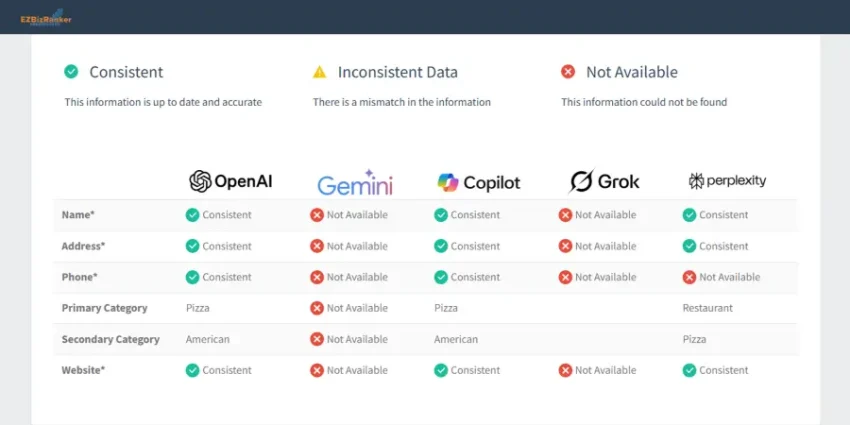Click the Inconsistent Data legend heading
The height and width of the screenshot is (425, 850).
[398, 72]
